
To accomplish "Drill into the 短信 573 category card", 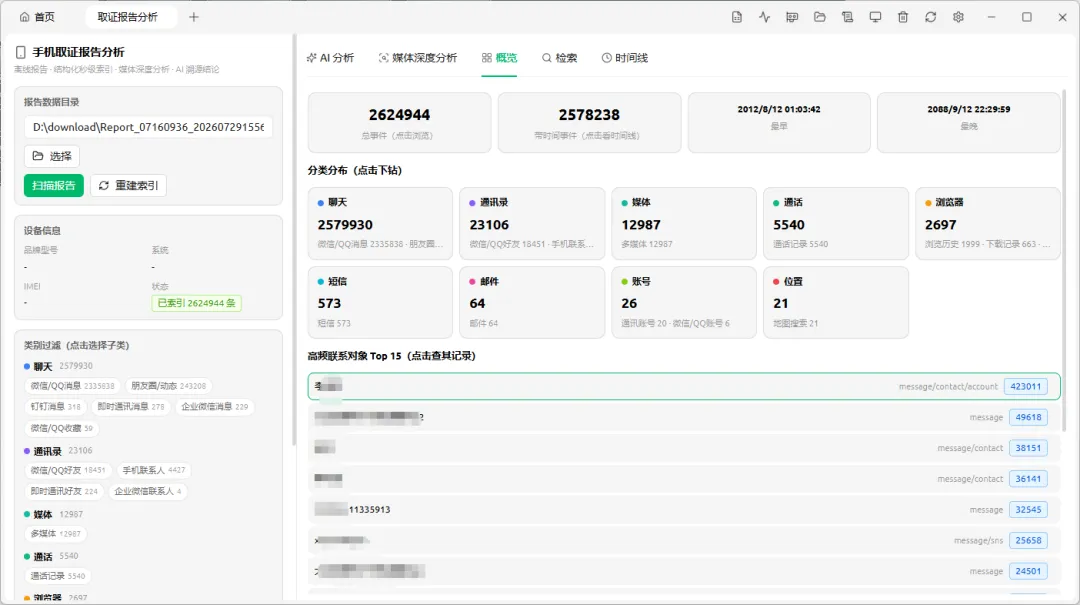I will [x=380, y=302].
